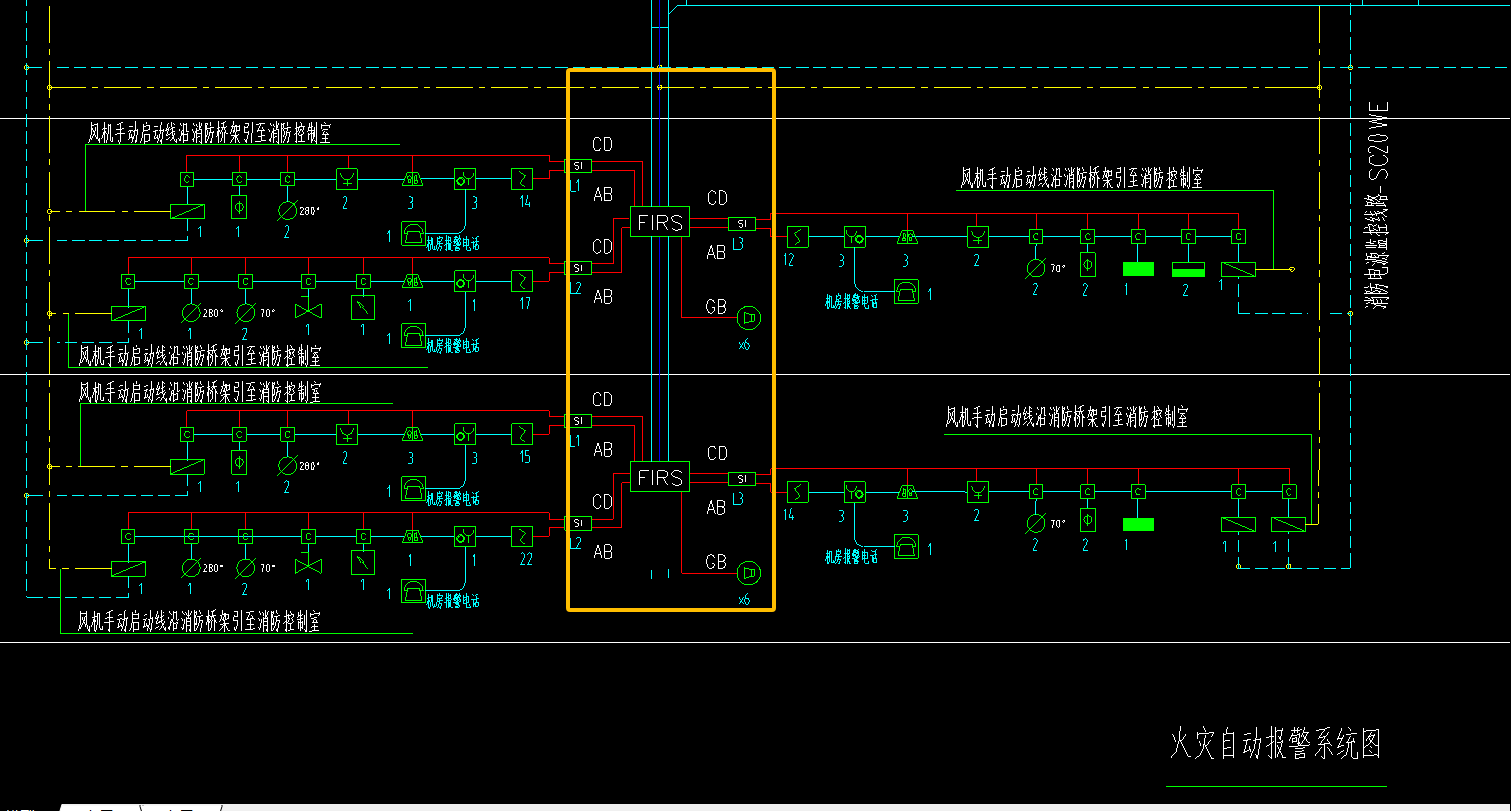
Task: Select the 机房报警电话 label on detector 22's loop
Action: pos(453,601)
